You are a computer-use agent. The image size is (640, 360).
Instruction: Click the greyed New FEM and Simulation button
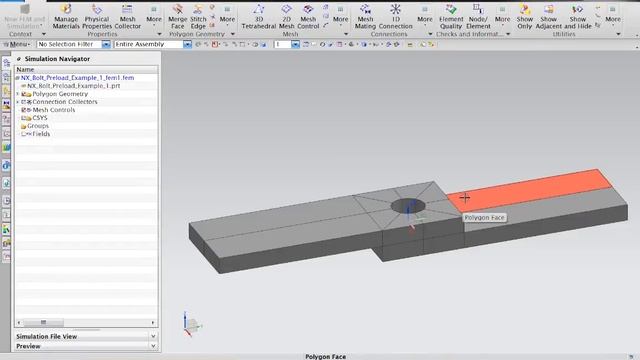click(24, 16)
